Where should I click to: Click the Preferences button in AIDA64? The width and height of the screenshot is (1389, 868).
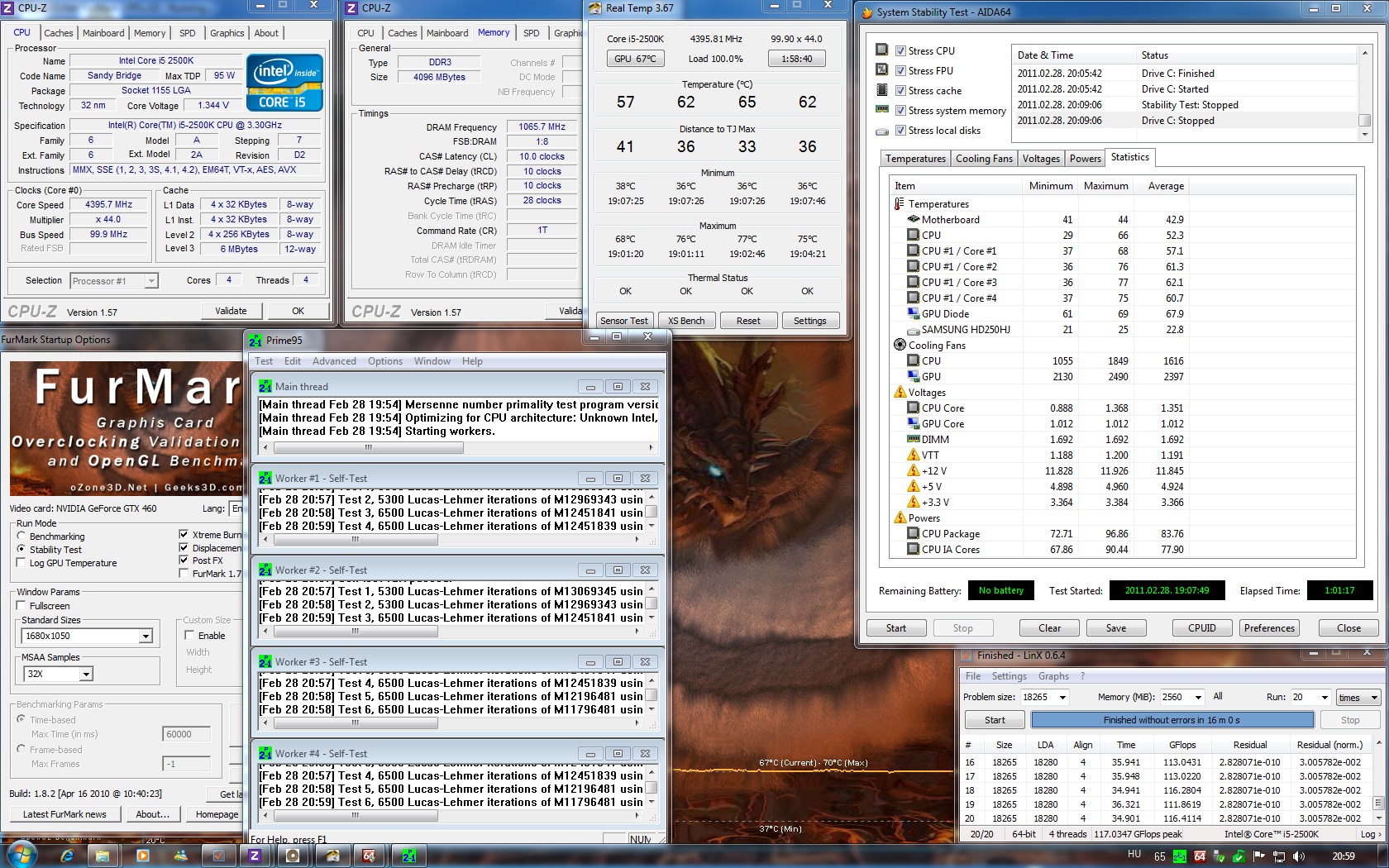pyautogui.click(x=1269, y=628)
